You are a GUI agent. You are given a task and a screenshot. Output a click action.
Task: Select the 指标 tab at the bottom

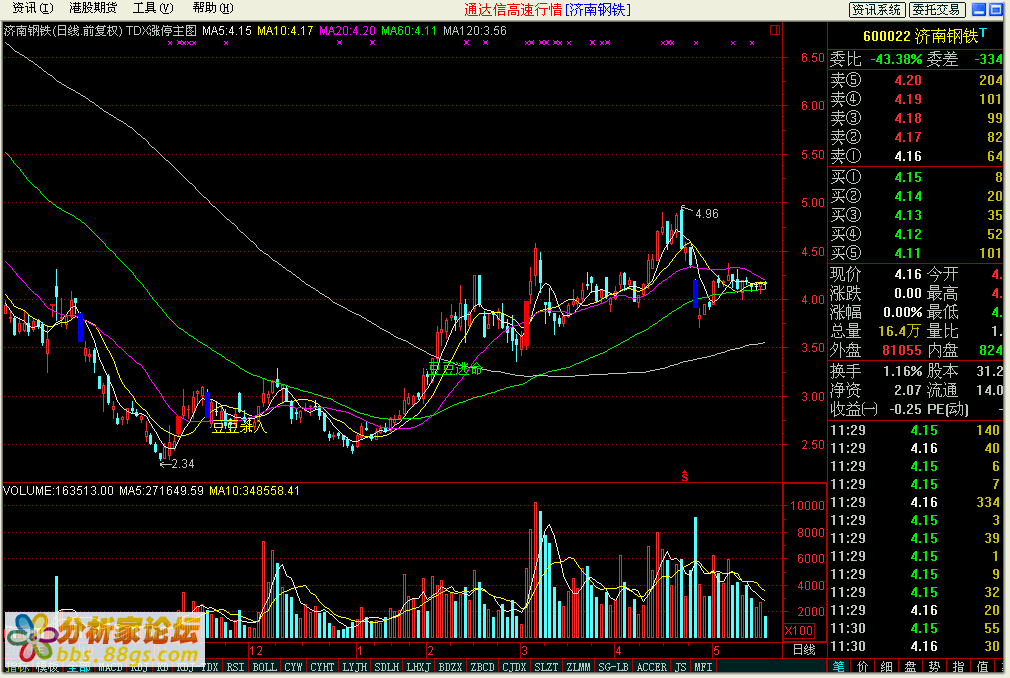point(17,667)
